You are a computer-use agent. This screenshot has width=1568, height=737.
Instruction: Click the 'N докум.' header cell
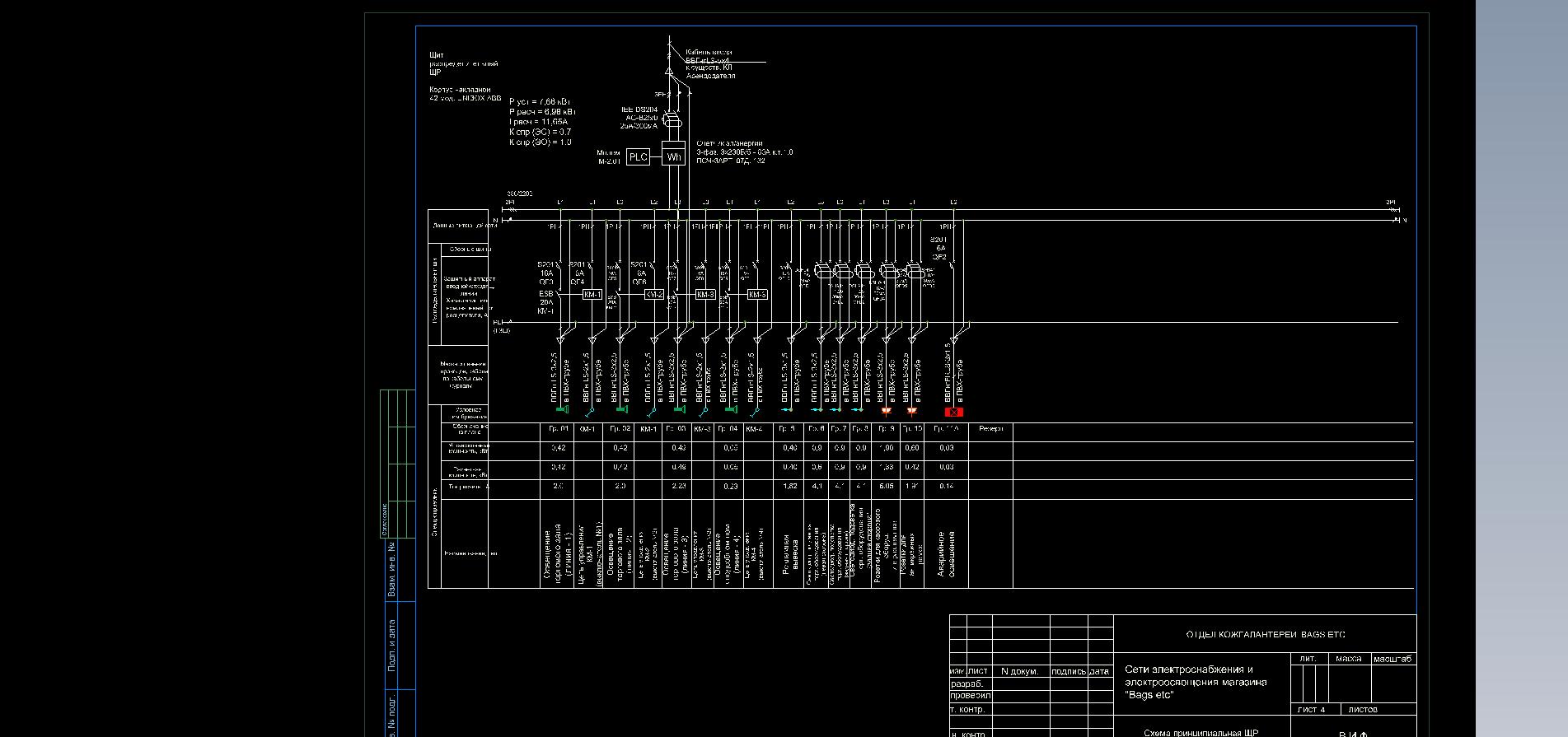click(1019, 671)
